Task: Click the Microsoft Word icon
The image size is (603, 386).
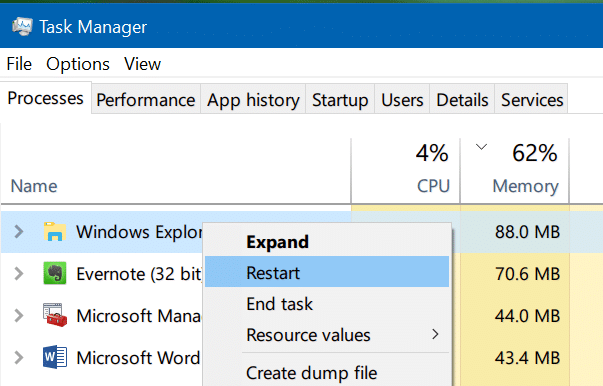Action: pos(55,357)
